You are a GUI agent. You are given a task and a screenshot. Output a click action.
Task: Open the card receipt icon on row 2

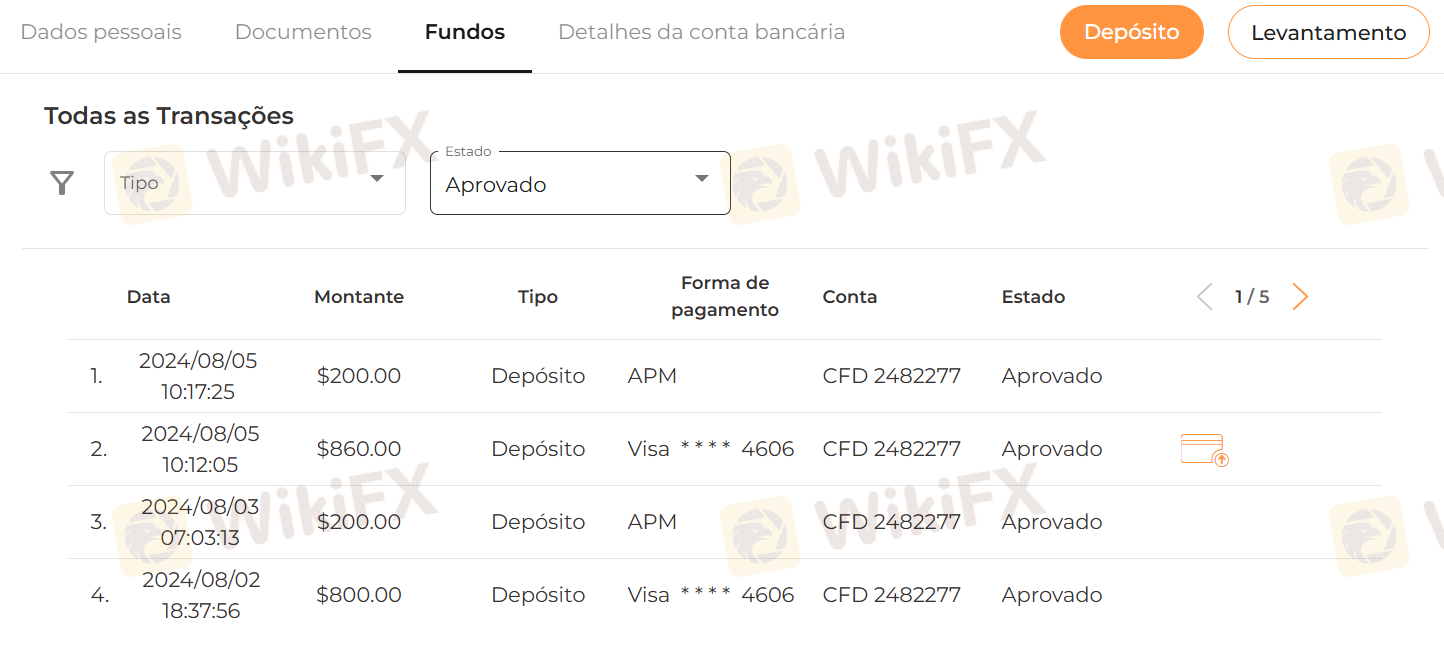pos(1205,450)
